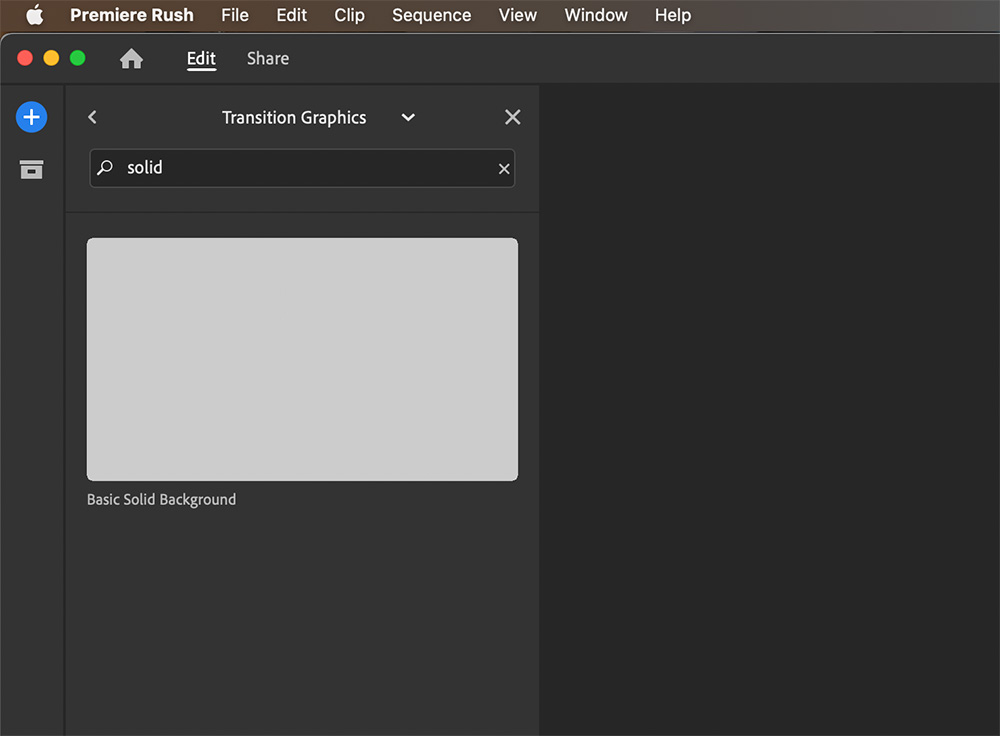Click the green full-screen window button
The width and height of the screenshot is (1000, 736).
[x=77, y=58]
